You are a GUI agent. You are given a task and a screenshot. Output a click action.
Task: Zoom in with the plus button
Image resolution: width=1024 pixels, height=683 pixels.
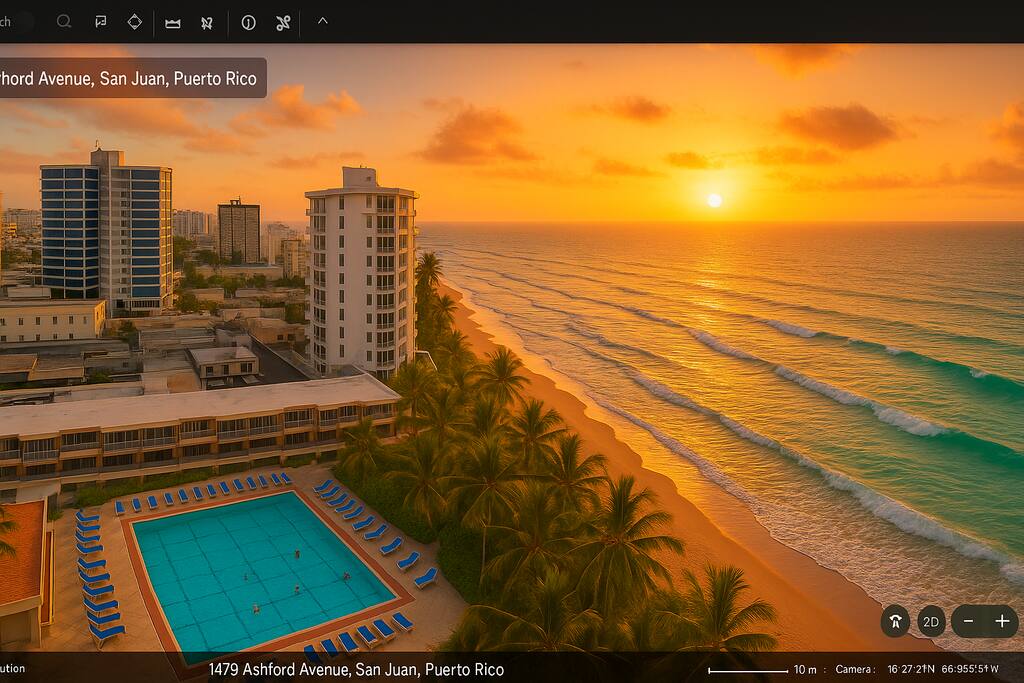tap(1002, 621)
